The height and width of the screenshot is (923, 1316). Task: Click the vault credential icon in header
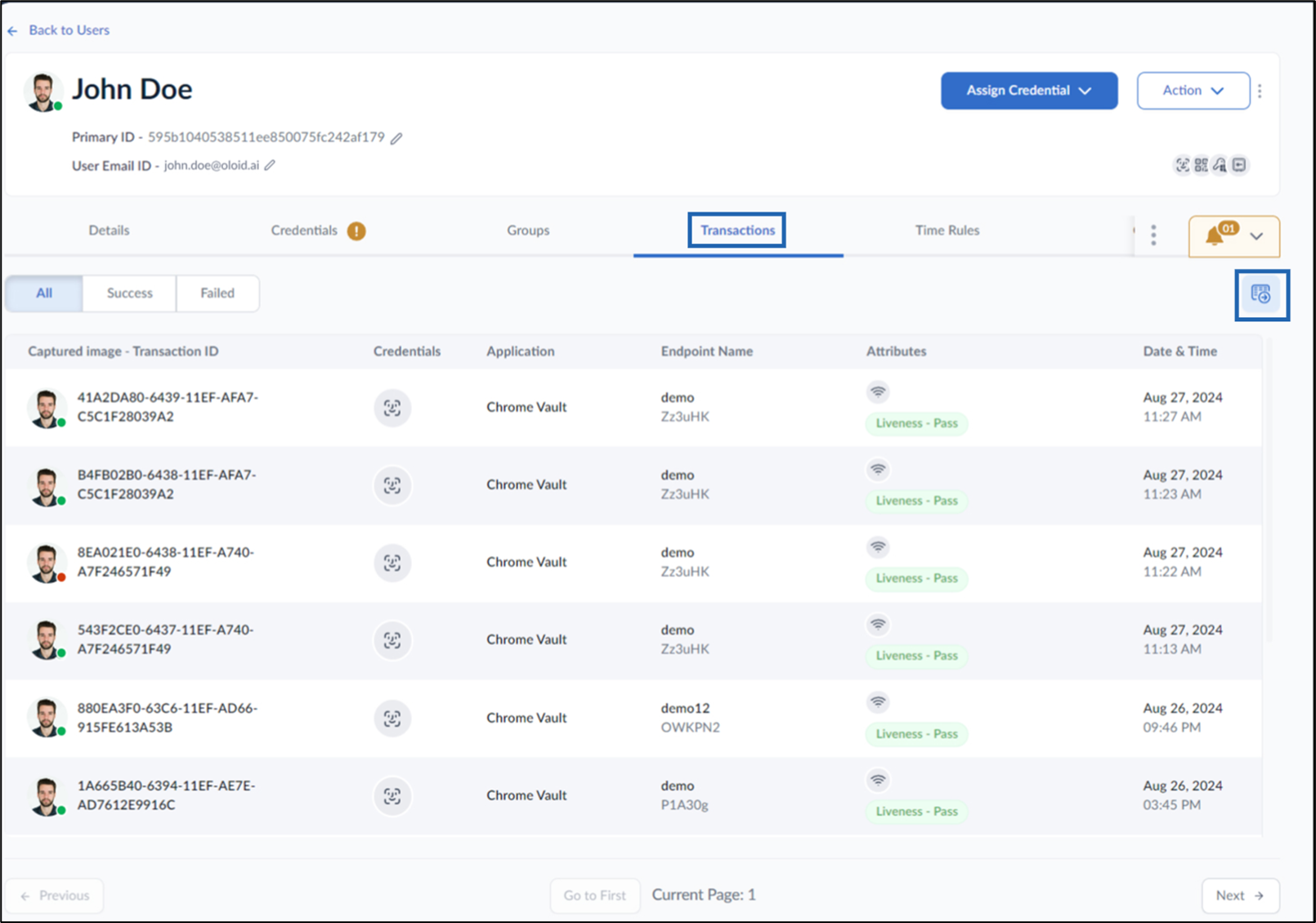point(1239,165)
